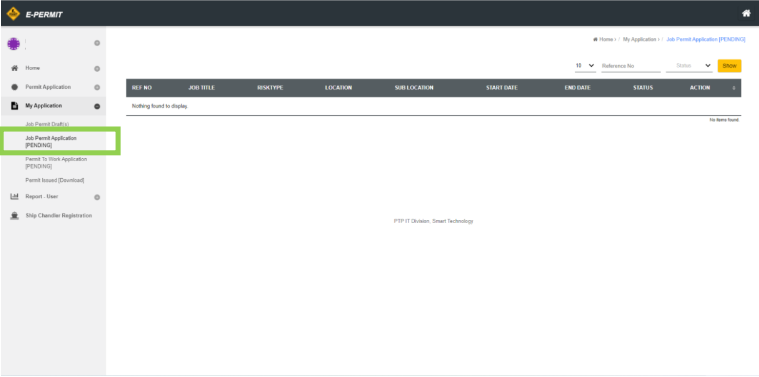Open the page size dropdown showing 10
The image size is (759, 377).
coord(585,66)
